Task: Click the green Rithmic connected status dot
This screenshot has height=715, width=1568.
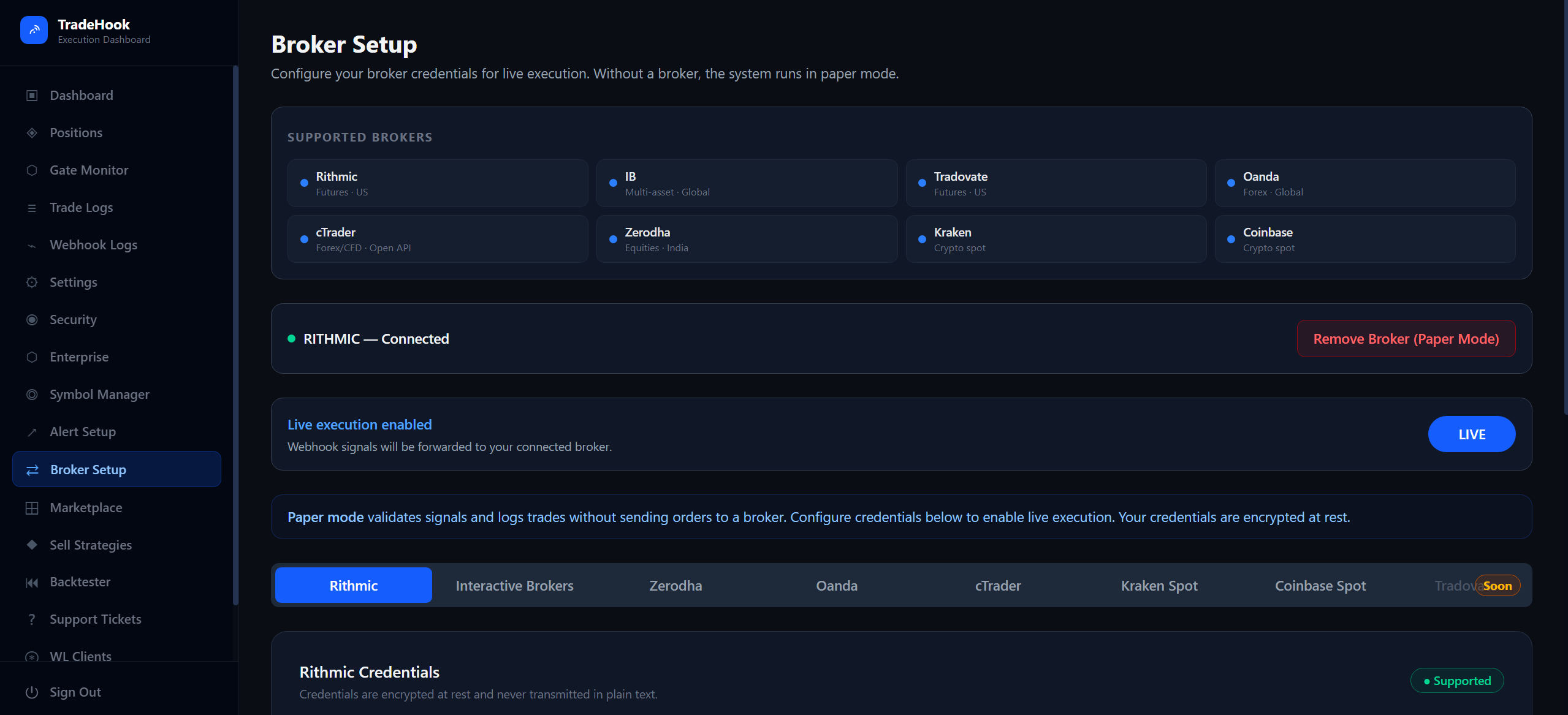Action: click(292, 339)
